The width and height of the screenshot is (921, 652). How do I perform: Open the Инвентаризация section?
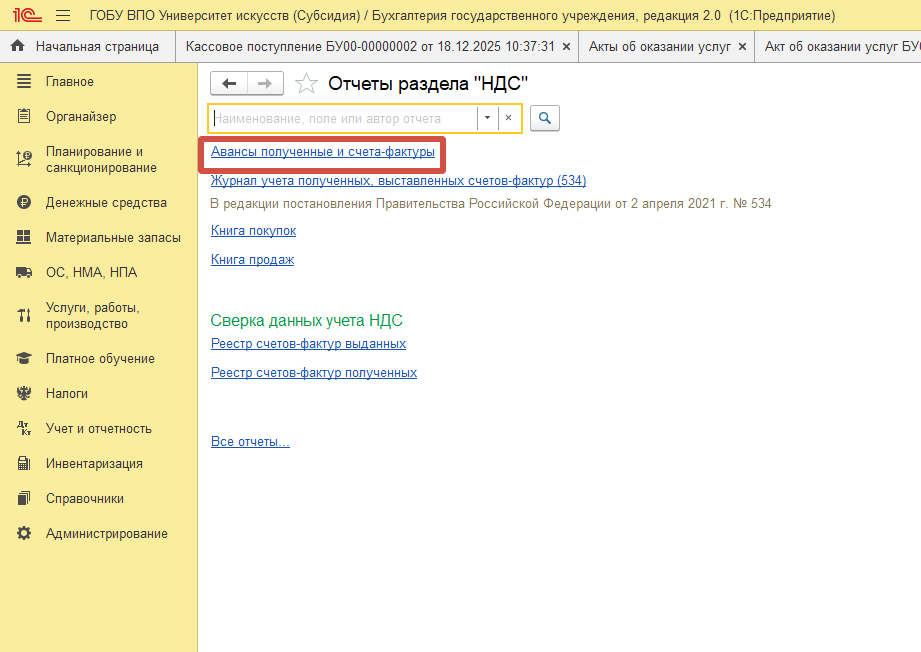point(94,463)
